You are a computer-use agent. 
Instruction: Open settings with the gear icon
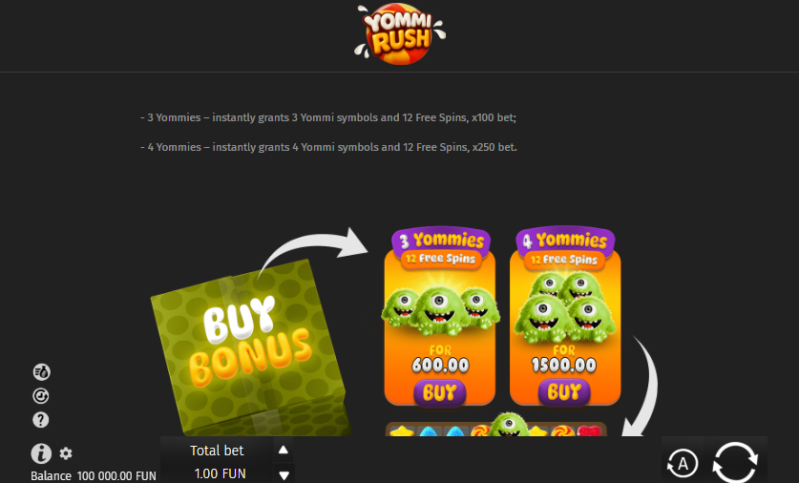(x=66, y=453)
